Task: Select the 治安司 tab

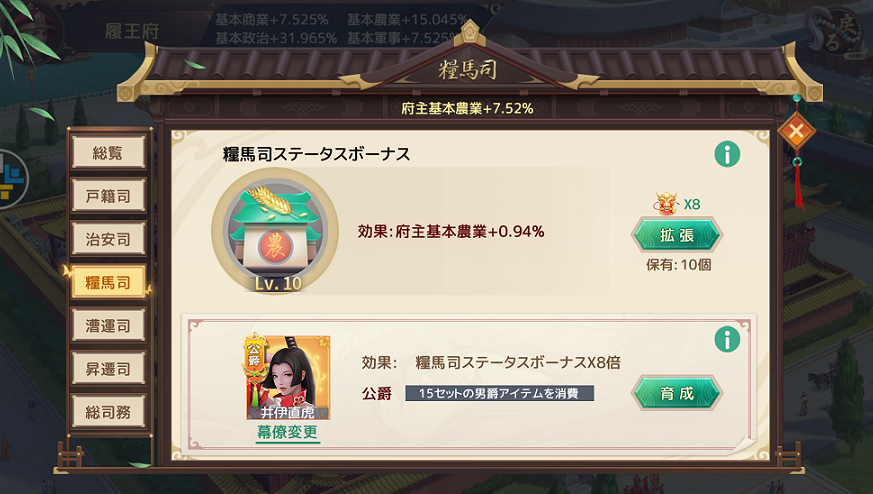Action: click(108, 239)
